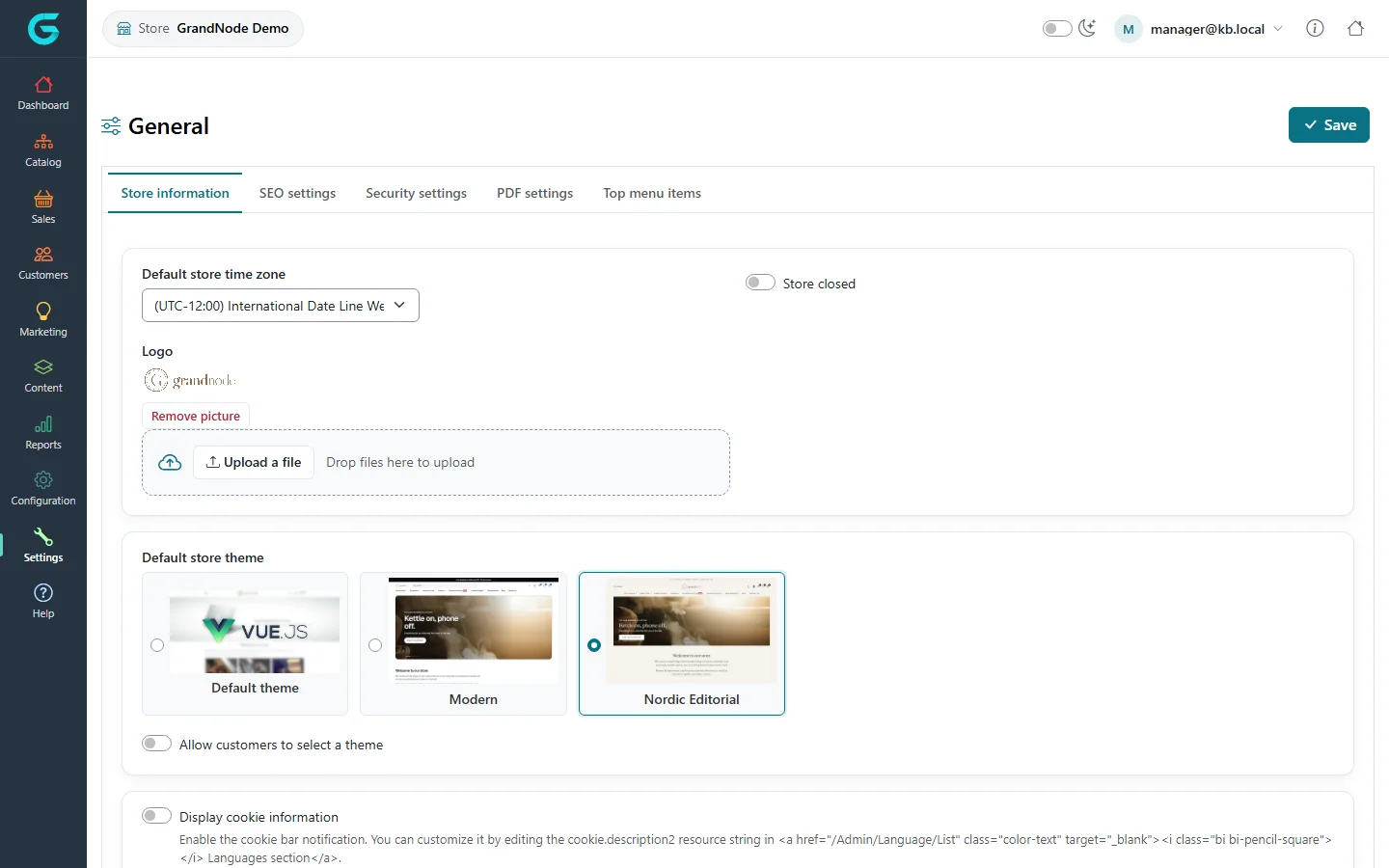Switch to the Store information tab
1389x868 pixels.
175,193
